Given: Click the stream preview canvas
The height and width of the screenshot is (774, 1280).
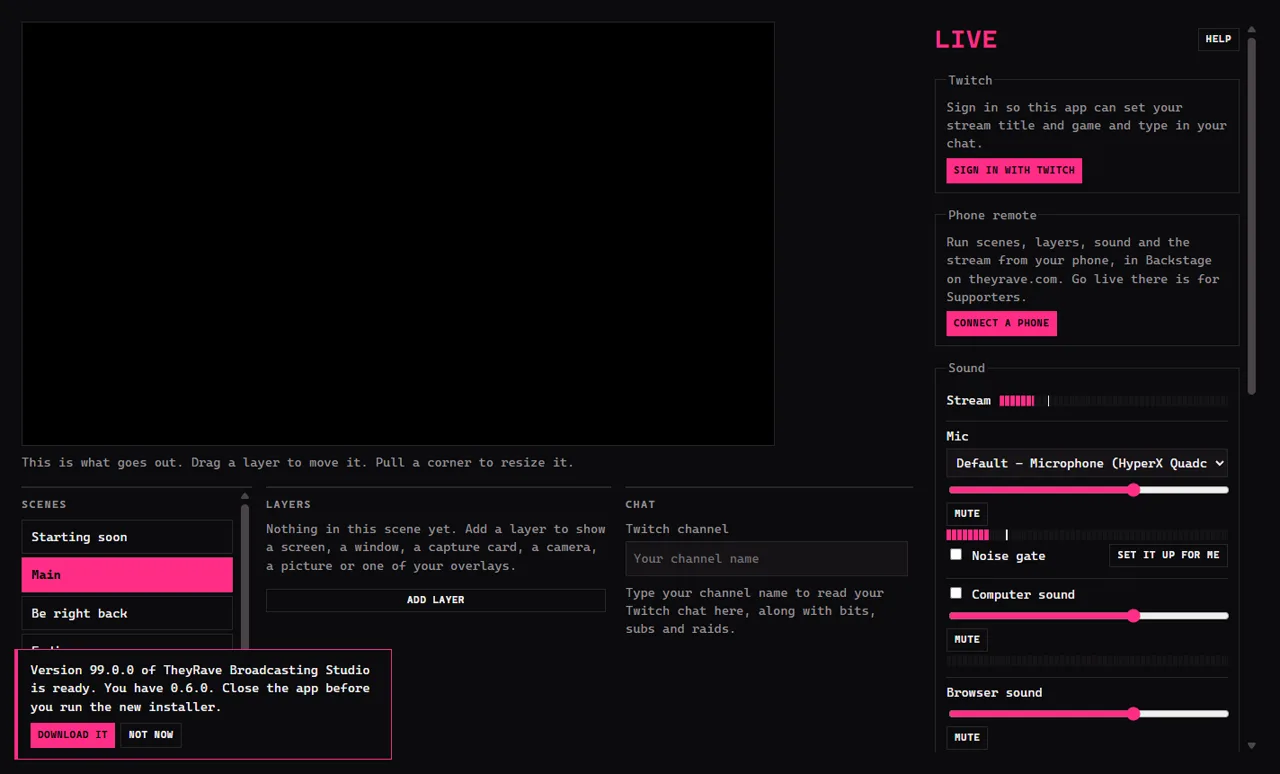Looking at the screenshot, I should point(398,234).
